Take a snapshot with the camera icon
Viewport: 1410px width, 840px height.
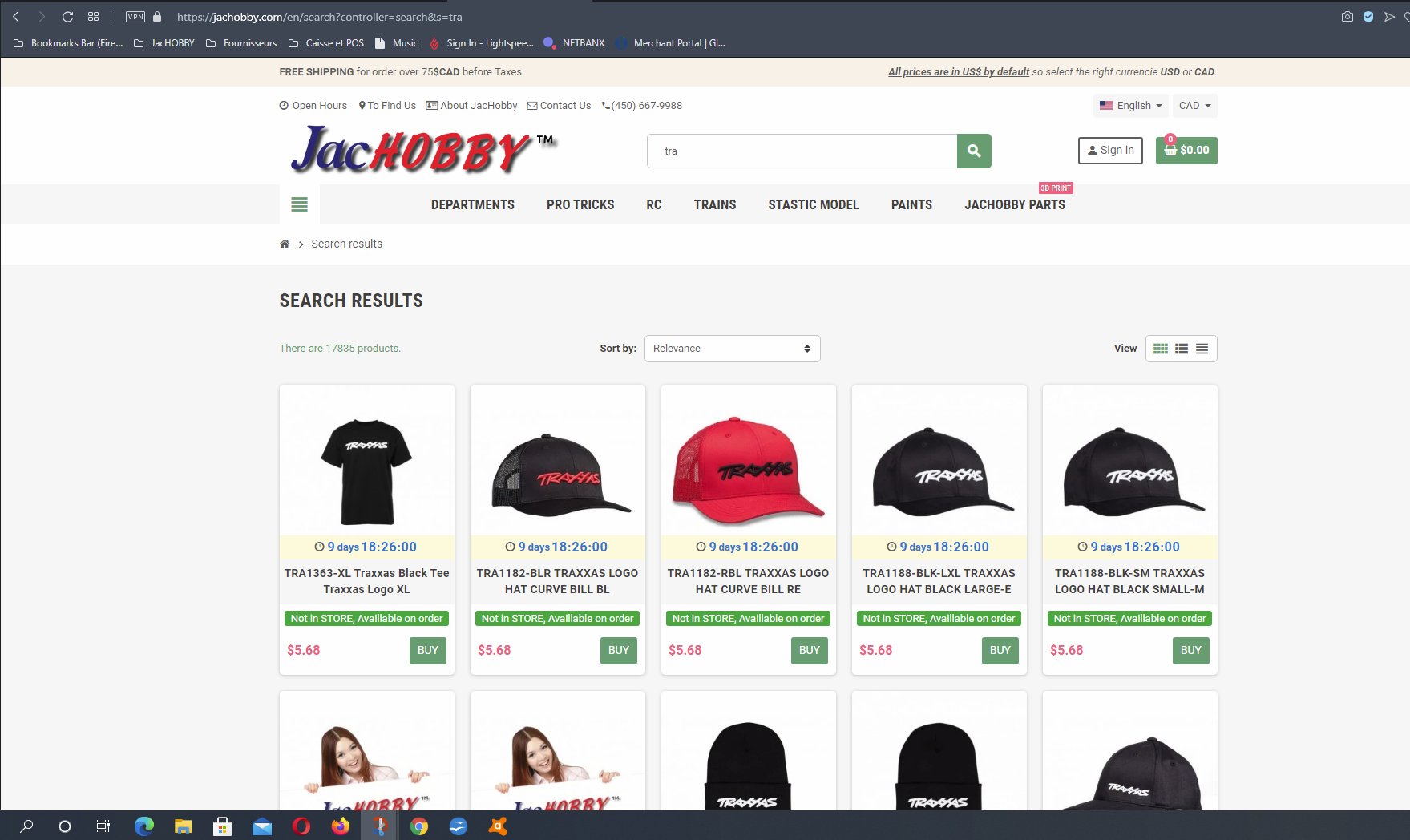[x=1347, y=17]
